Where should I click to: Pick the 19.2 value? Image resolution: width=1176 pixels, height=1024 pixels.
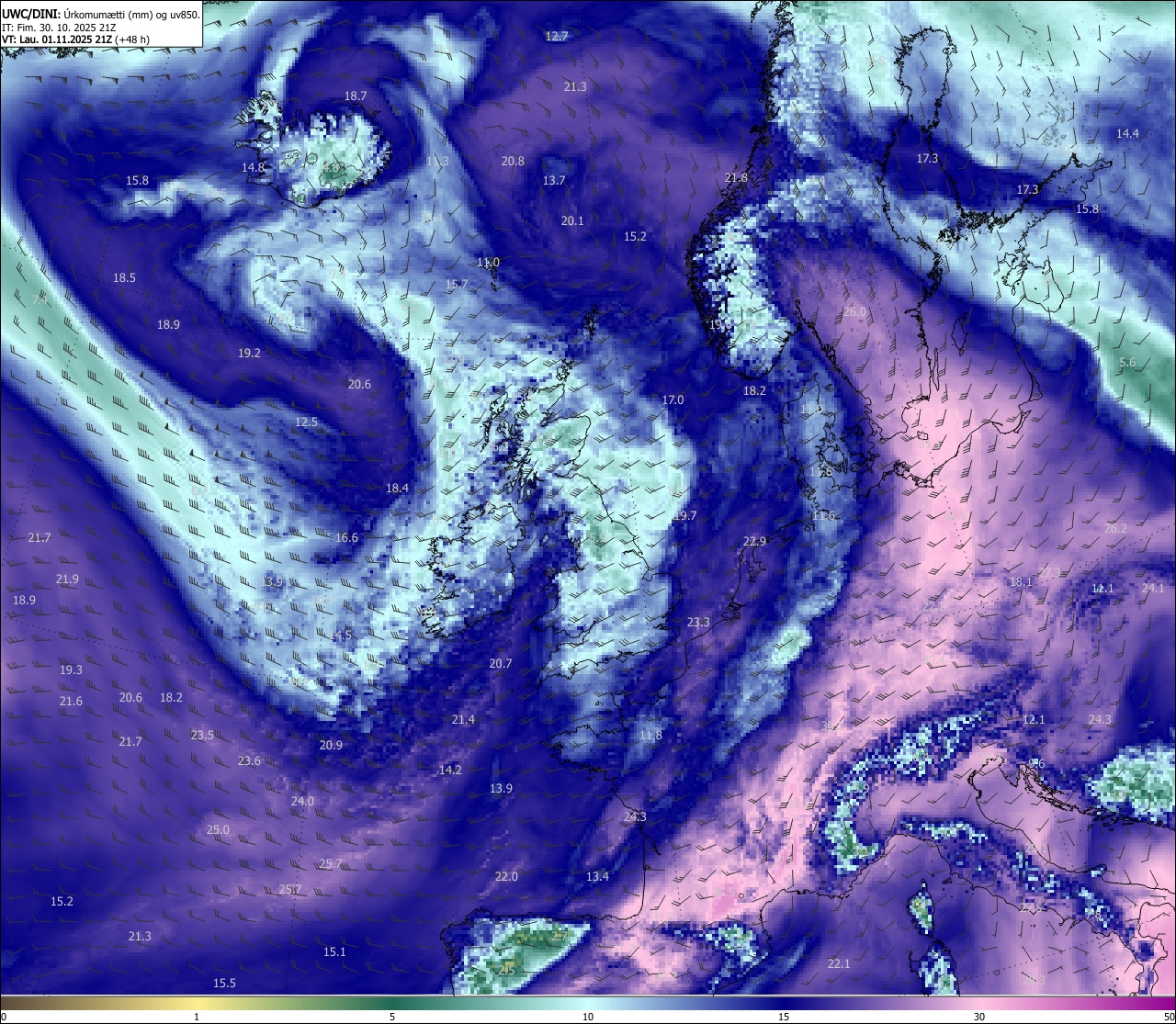tap(249, 353)
